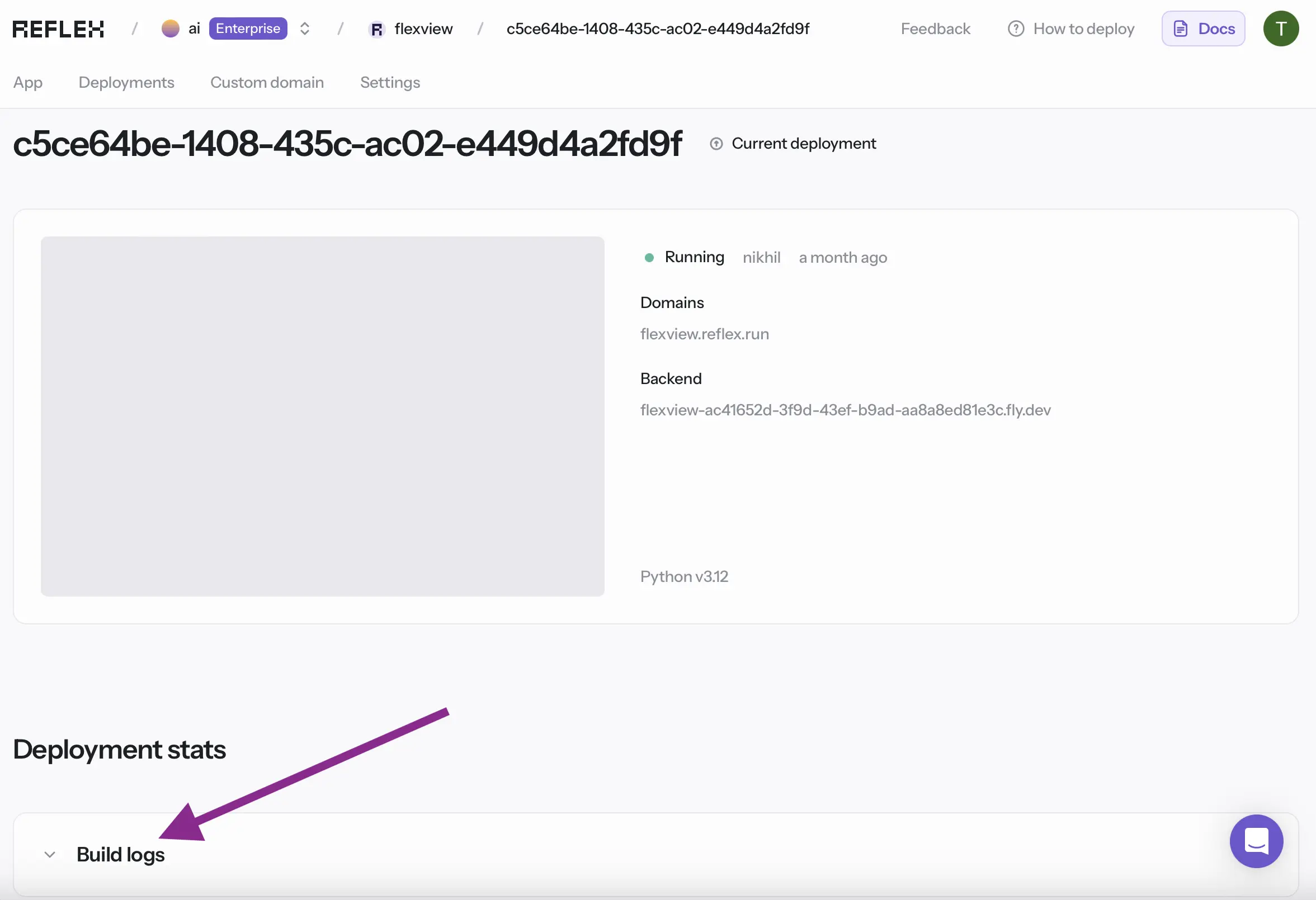Click the Current deployment arrow icon
Image resolution: width=1316 pixels, height=900 pixels.
716,144
